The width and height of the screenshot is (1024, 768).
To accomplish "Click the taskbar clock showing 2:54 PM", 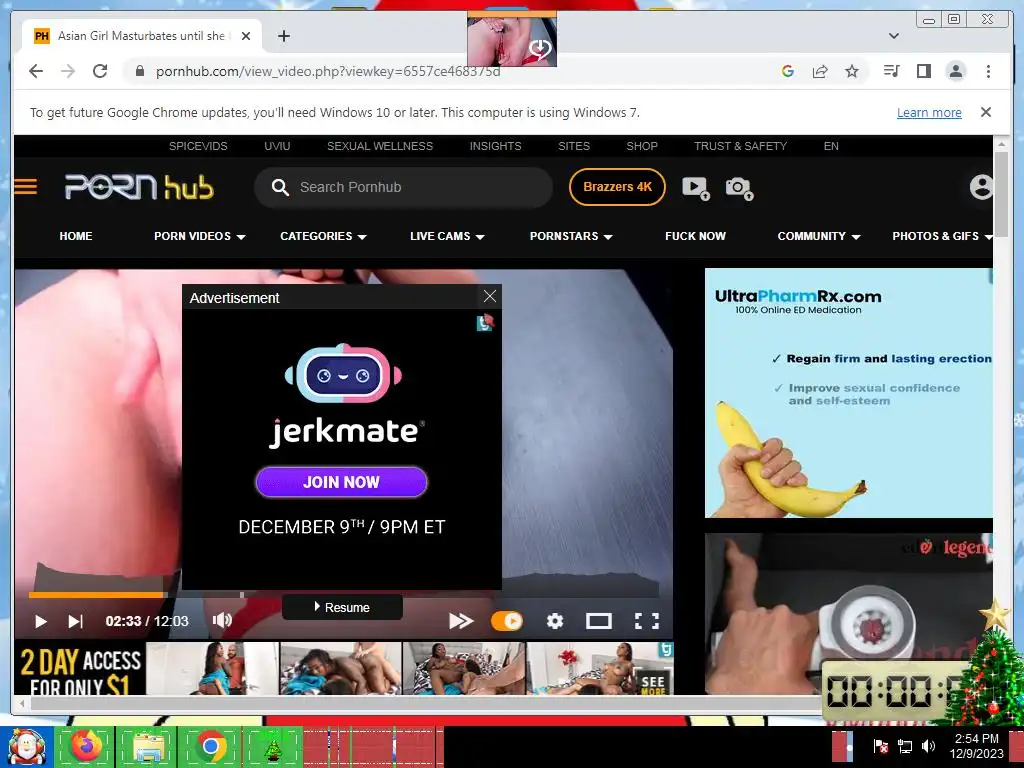I will (976, 746).
